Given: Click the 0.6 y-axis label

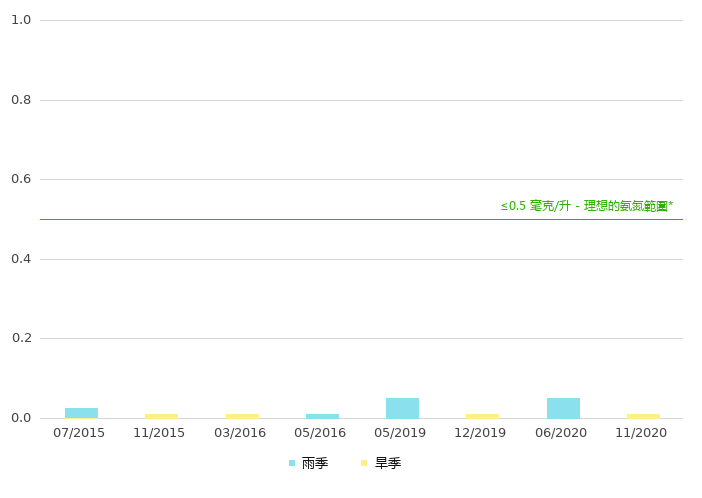Looking at the screenshot, I should (x=21, y=179).
